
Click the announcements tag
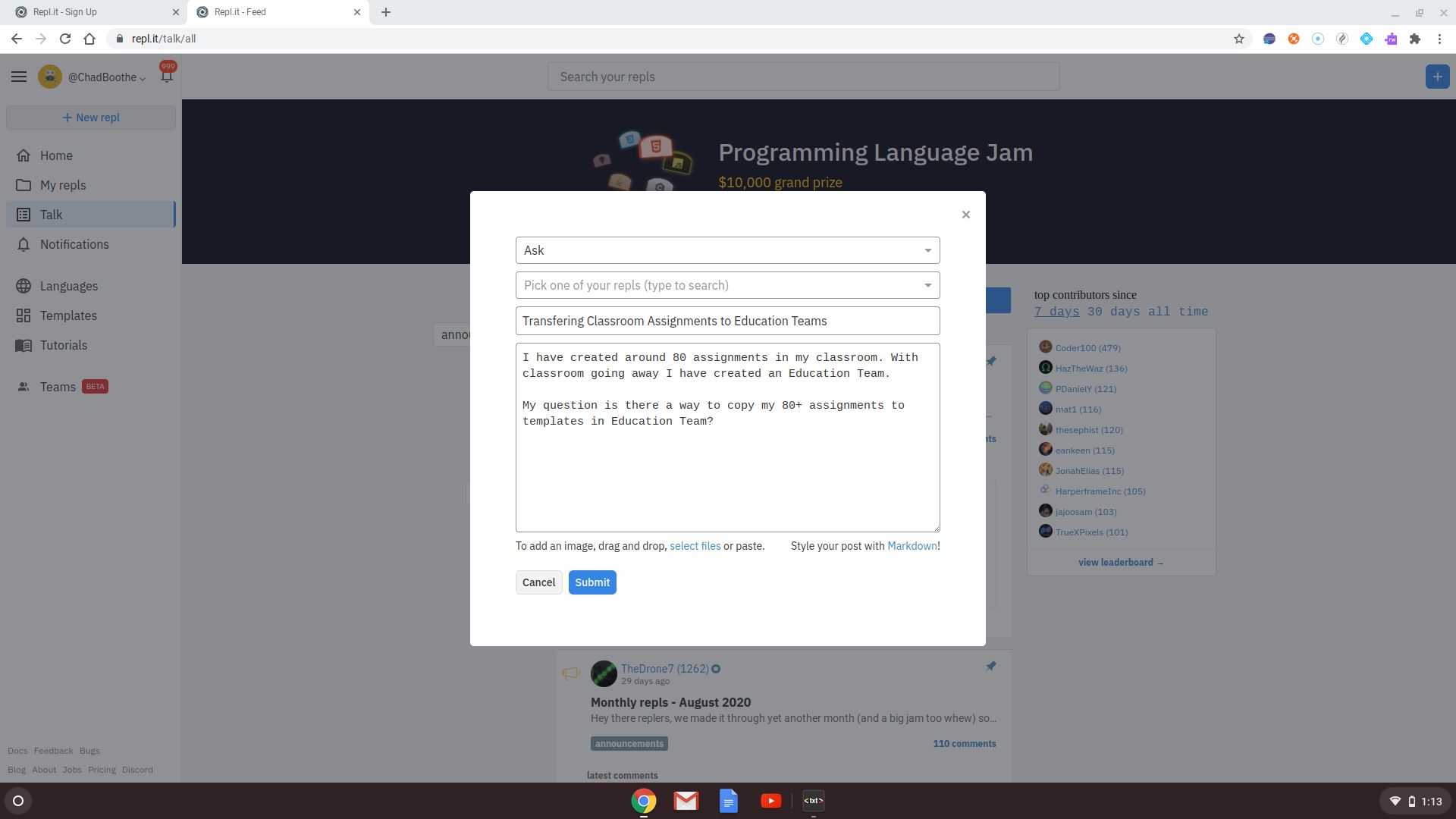[629, 744]
